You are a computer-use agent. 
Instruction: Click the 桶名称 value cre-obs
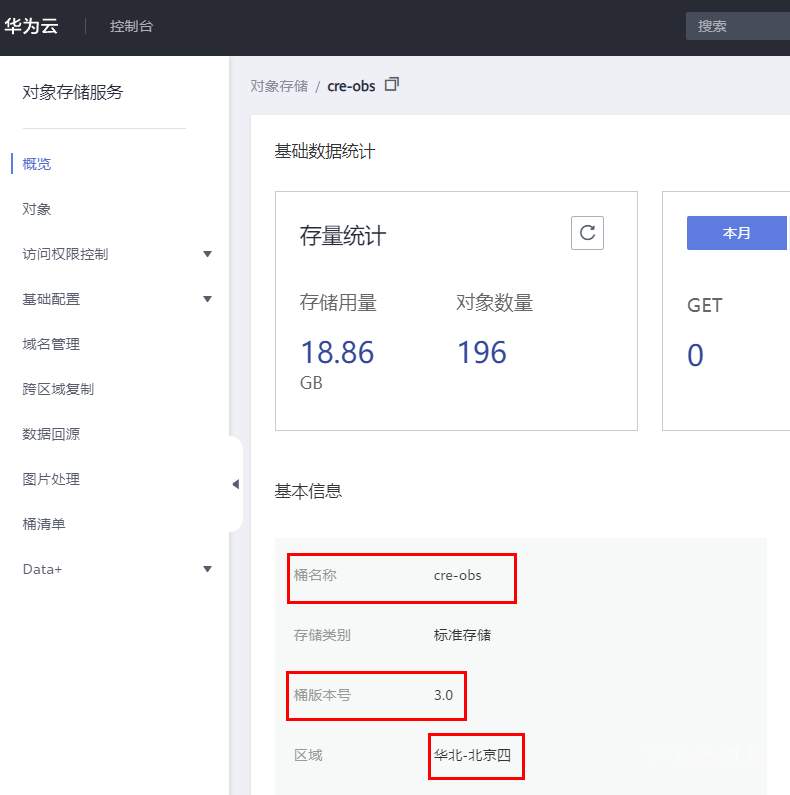point(457,575)
